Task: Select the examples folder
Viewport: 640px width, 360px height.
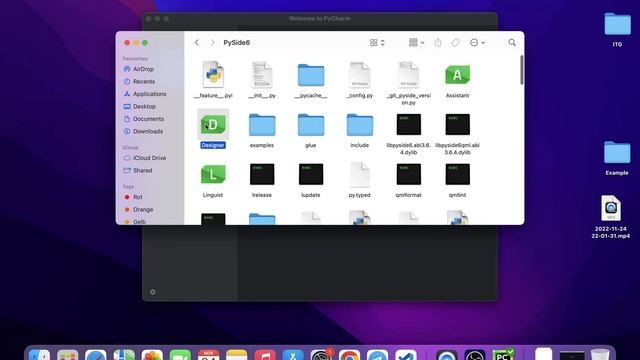Action: [262, 125]
